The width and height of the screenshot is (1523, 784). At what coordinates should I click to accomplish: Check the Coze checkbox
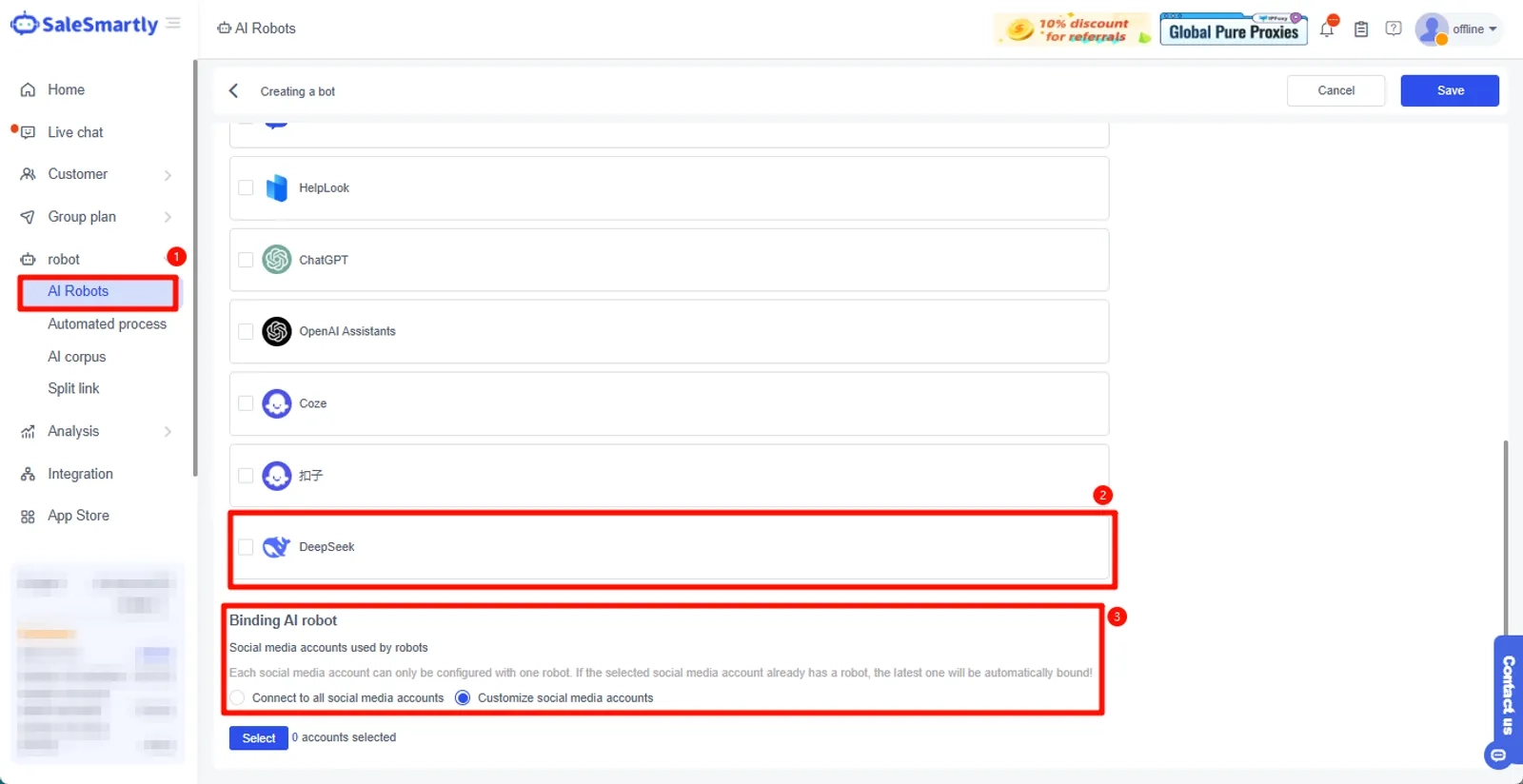[246, 403]
